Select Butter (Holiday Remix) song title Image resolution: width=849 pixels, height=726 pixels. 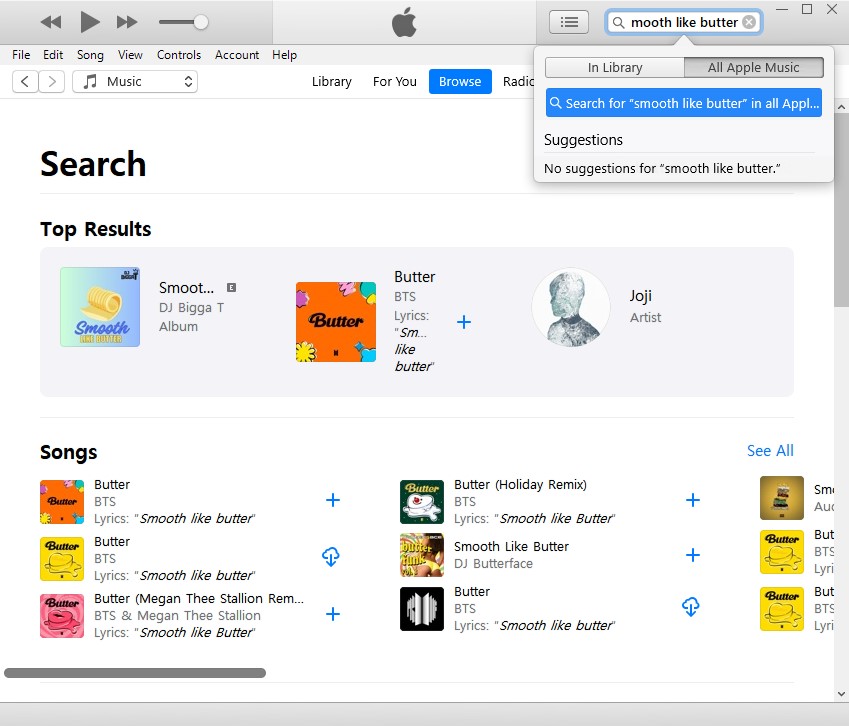pos(520,485)
